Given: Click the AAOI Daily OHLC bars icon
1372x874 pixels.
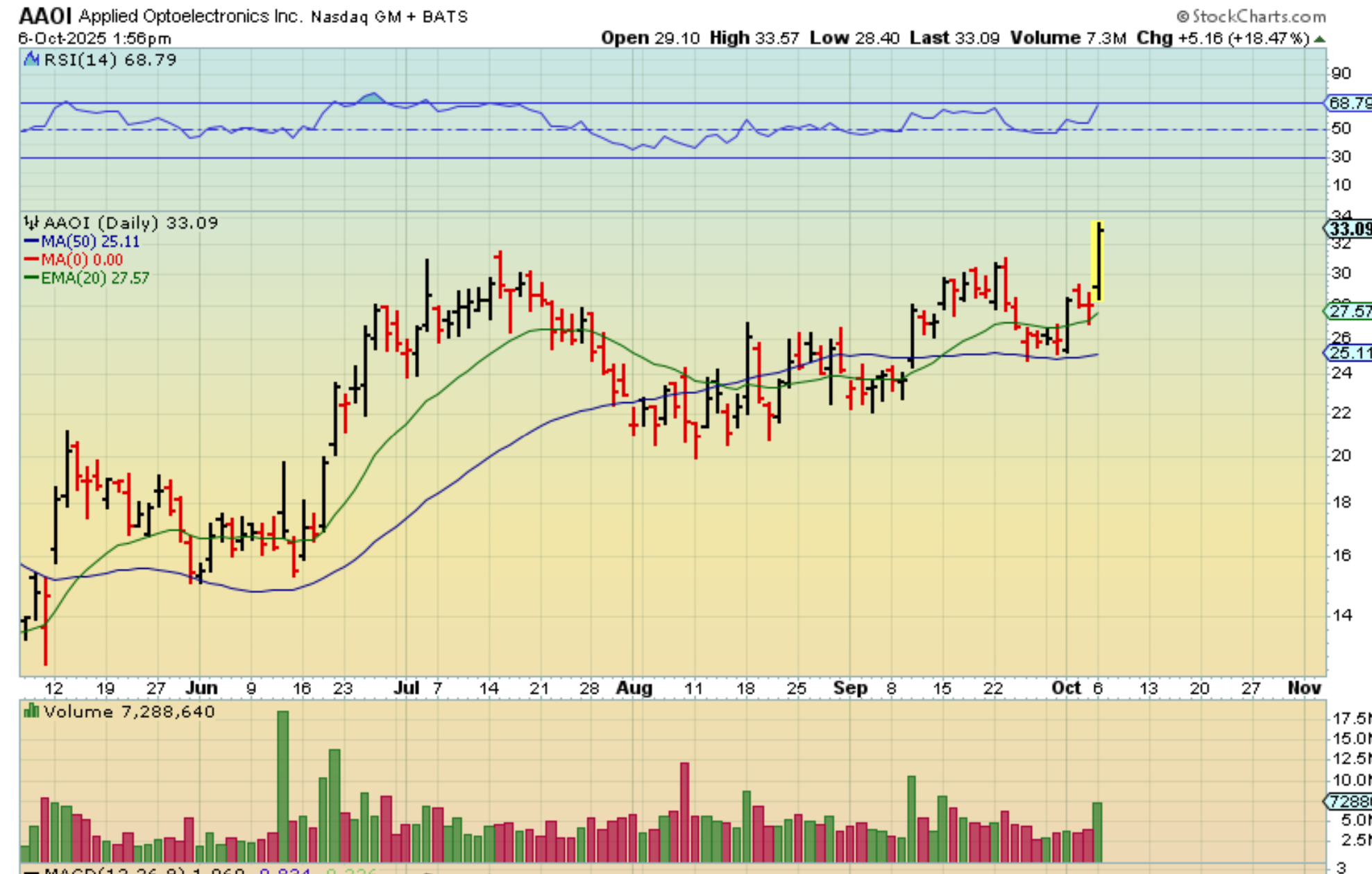Looking at the screenshot, I should [x=31, y=223].
